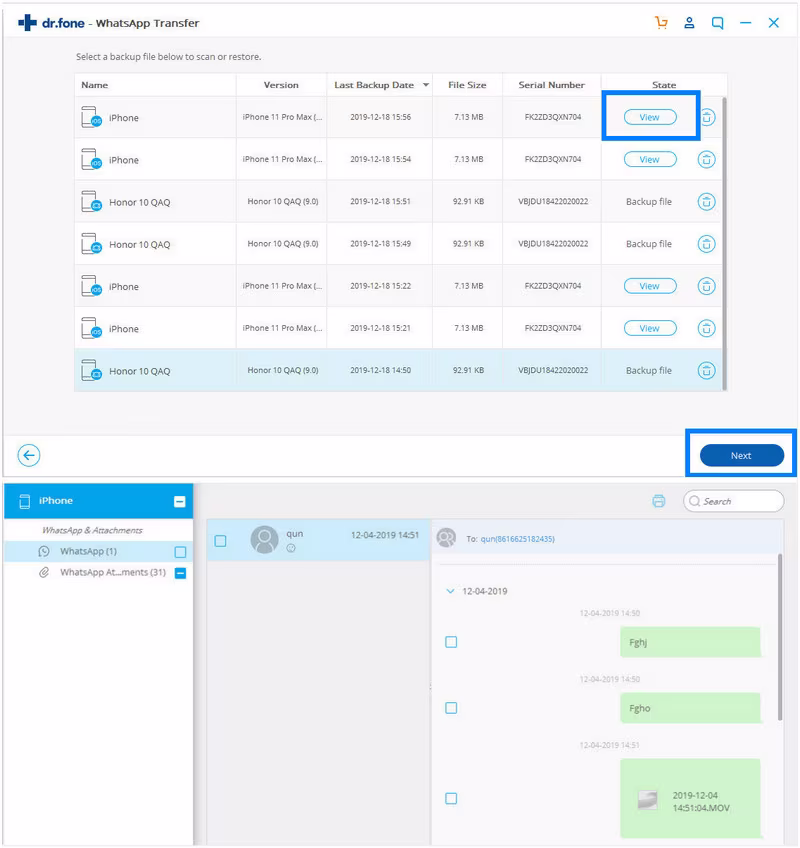Click the Search input field
This screenshot has height=848, width=800.
(733, 501)
